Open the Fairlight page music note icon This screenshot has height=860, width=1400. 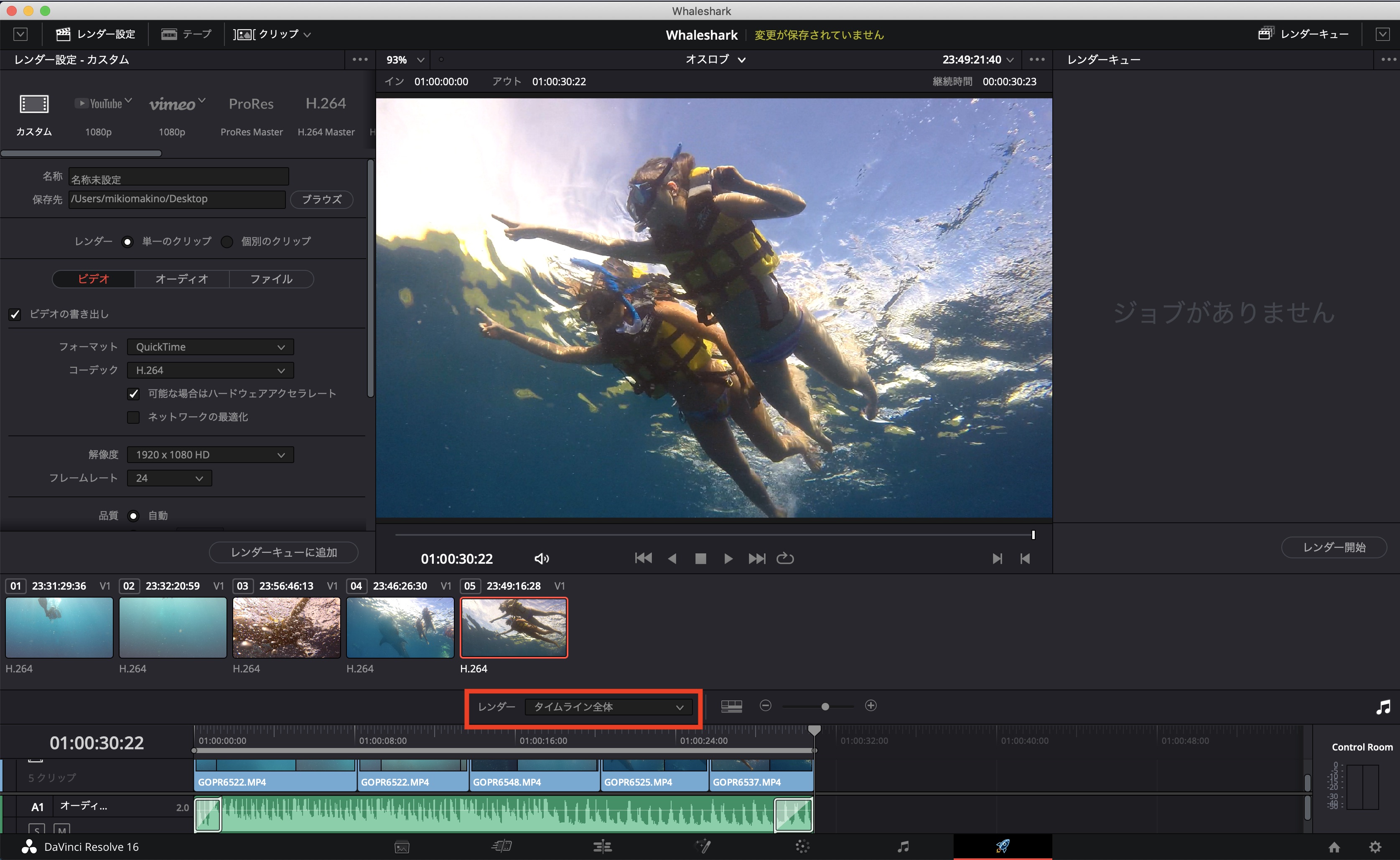[x=903, y=846]
